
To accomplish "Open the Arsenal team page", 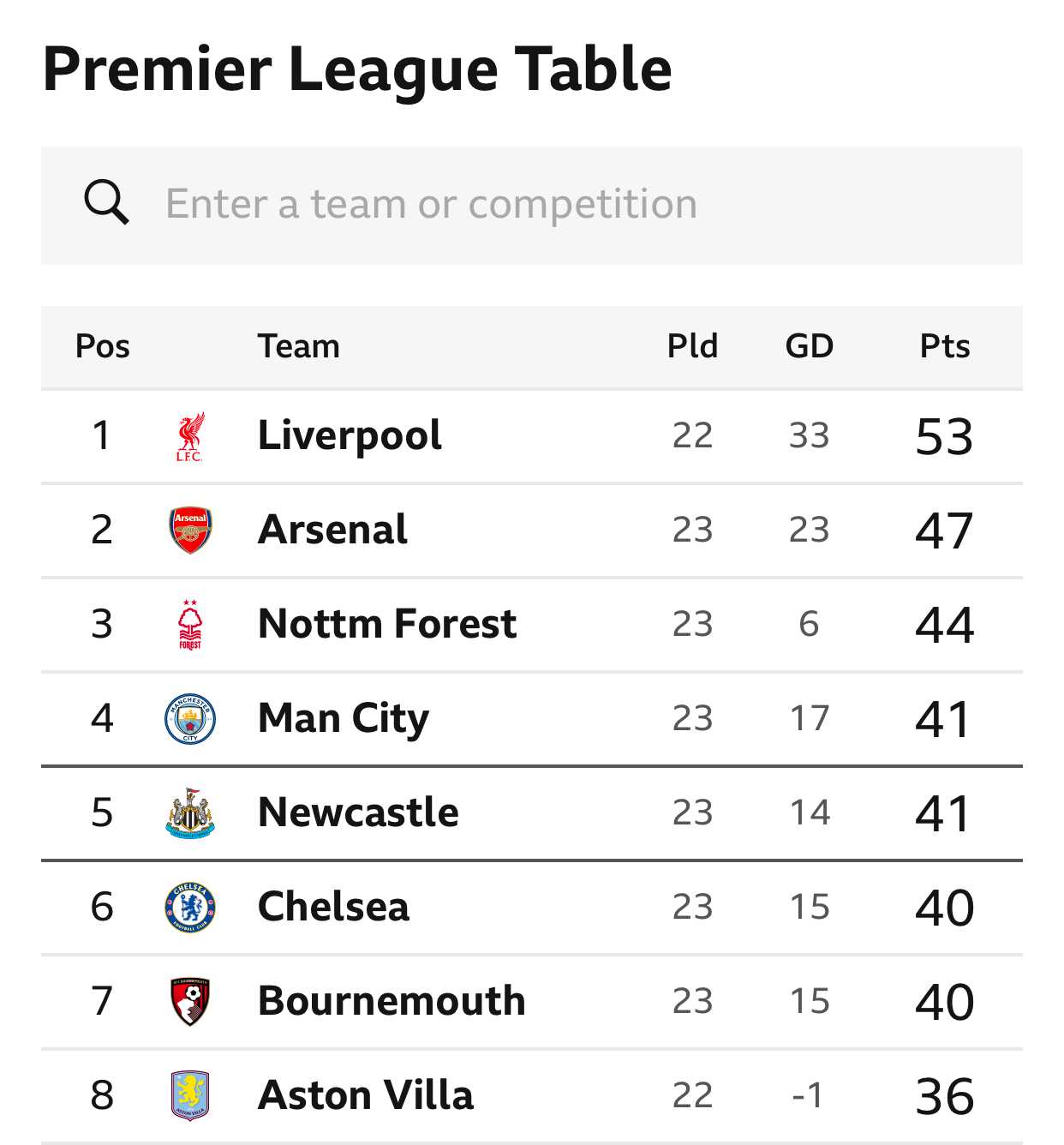I will (x=332, y=530).
